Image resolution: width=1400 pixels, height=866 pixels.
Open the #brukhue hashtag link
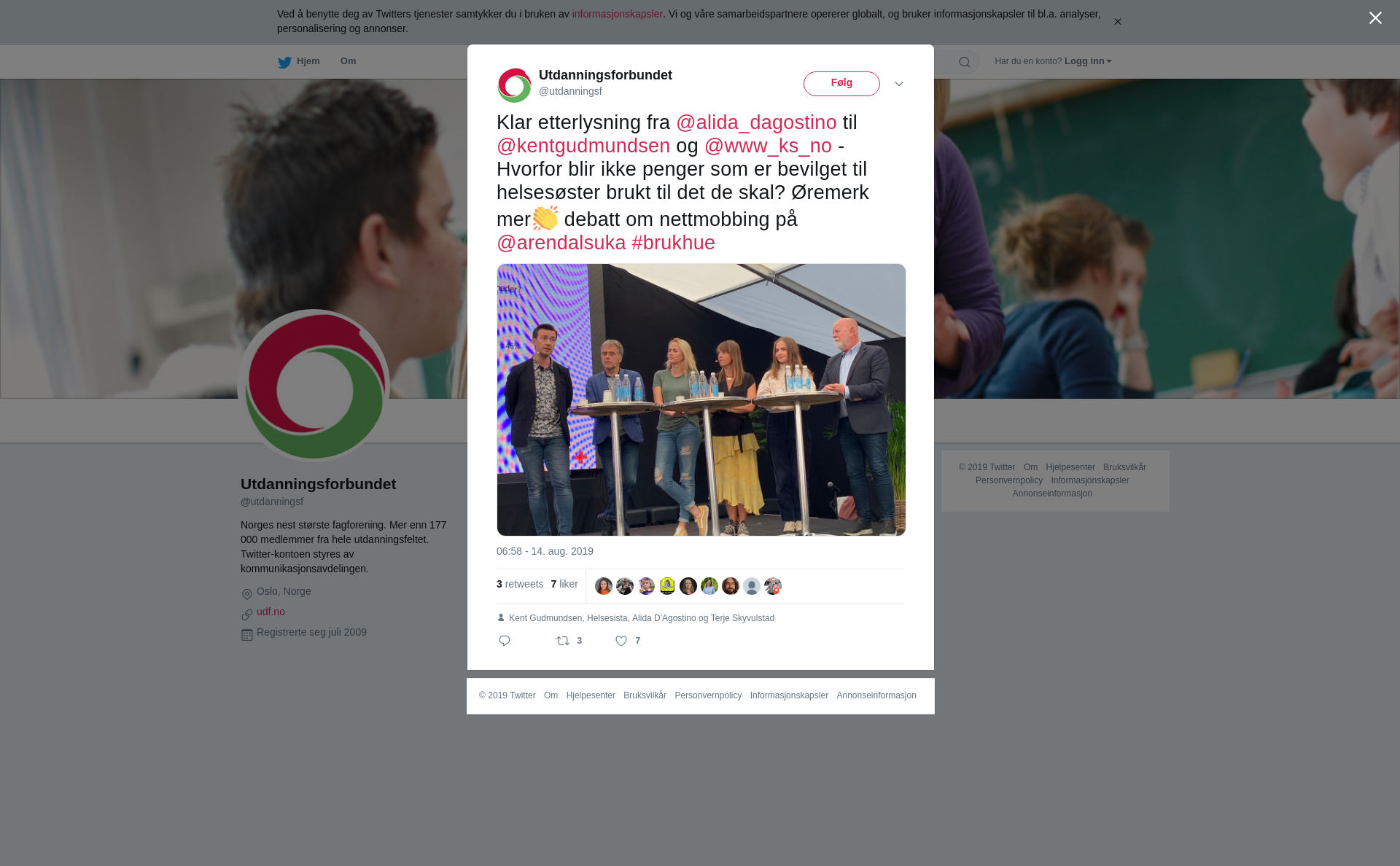click(673, 243)
